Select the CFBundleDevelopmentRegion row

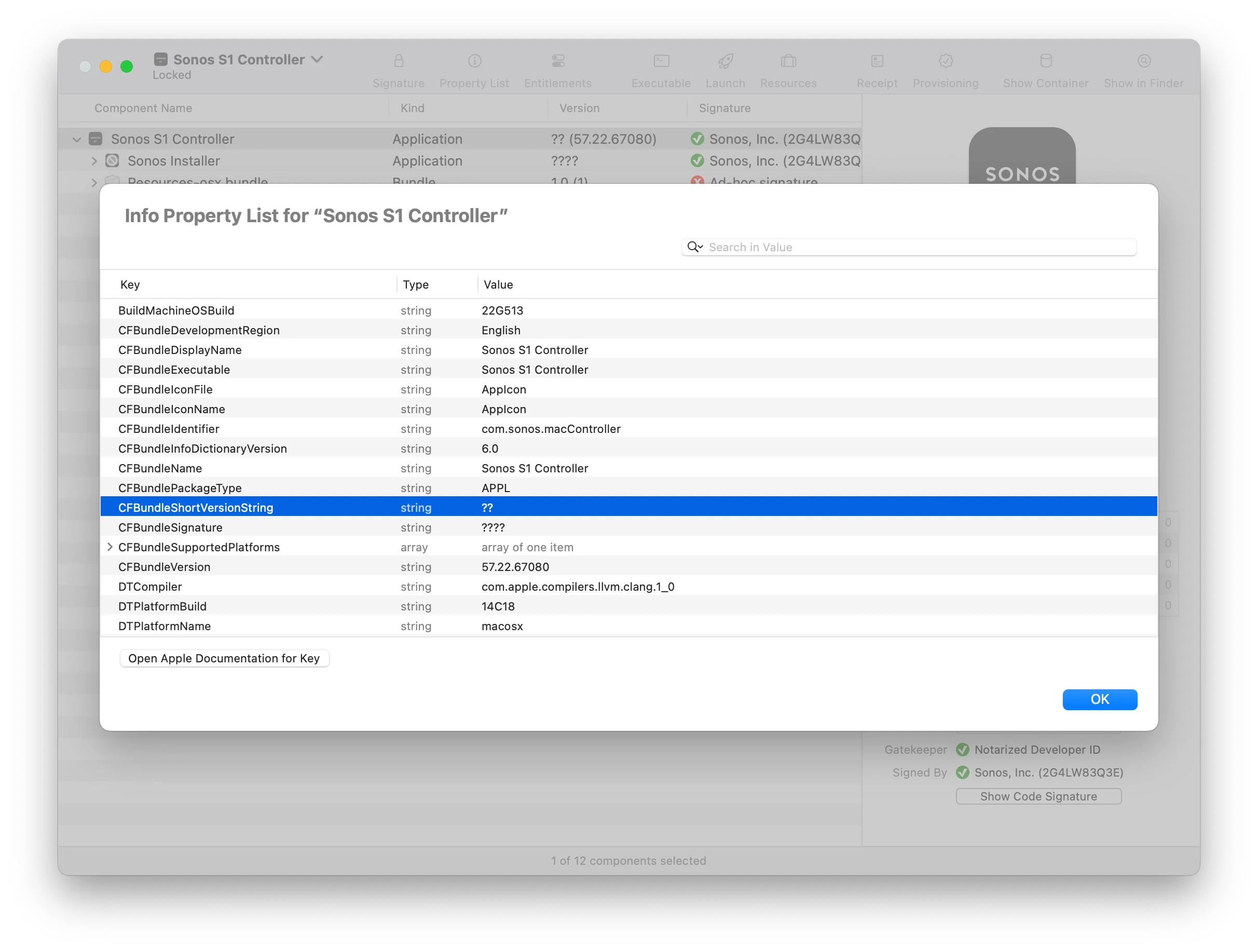(x=628, y=331)
